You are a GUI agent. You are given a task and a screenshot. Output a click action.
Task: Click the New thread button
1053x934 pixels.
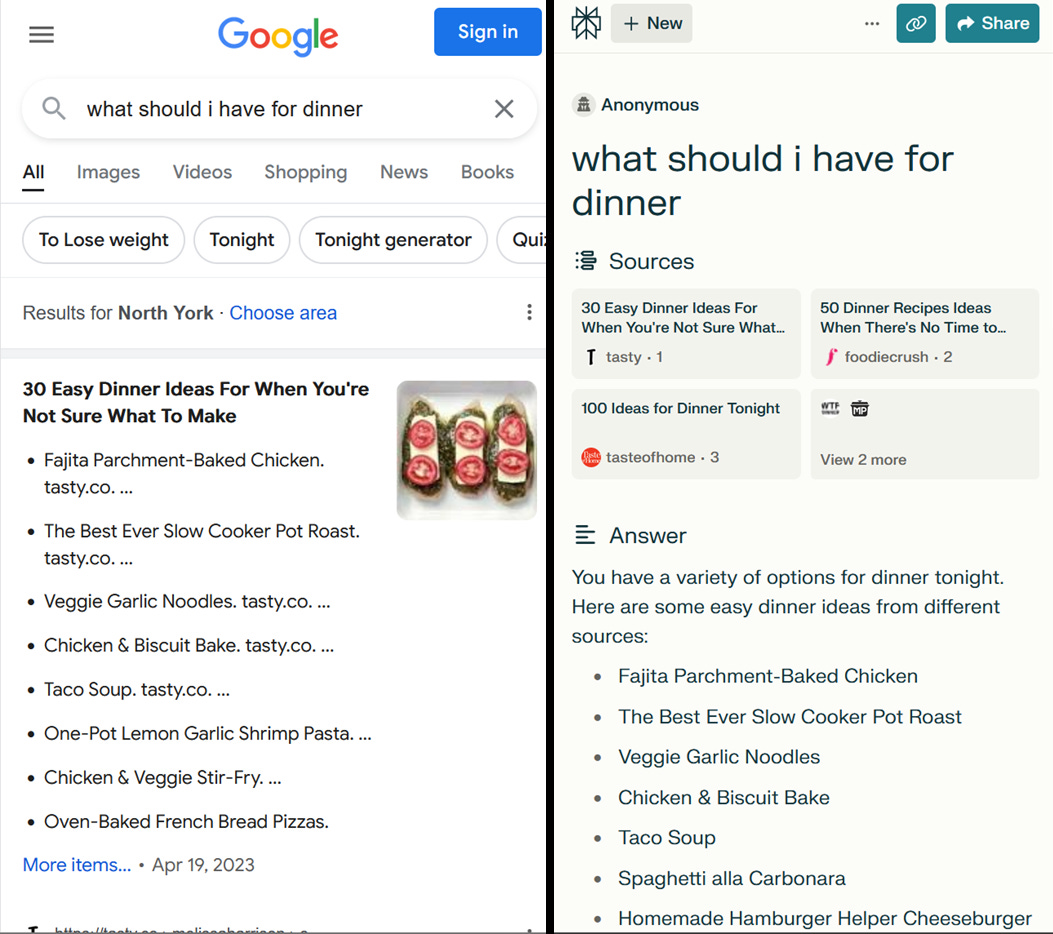tap(651, 24)
